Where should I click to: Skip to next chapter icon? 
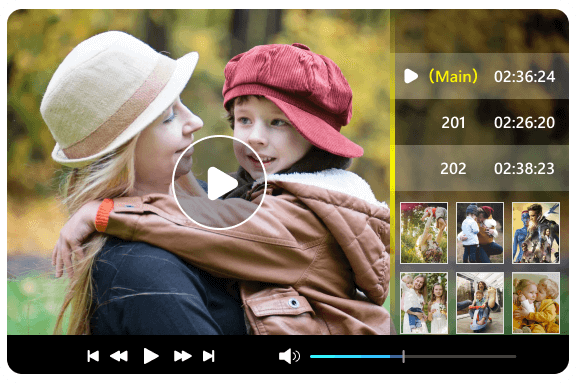tap(209, 356)
